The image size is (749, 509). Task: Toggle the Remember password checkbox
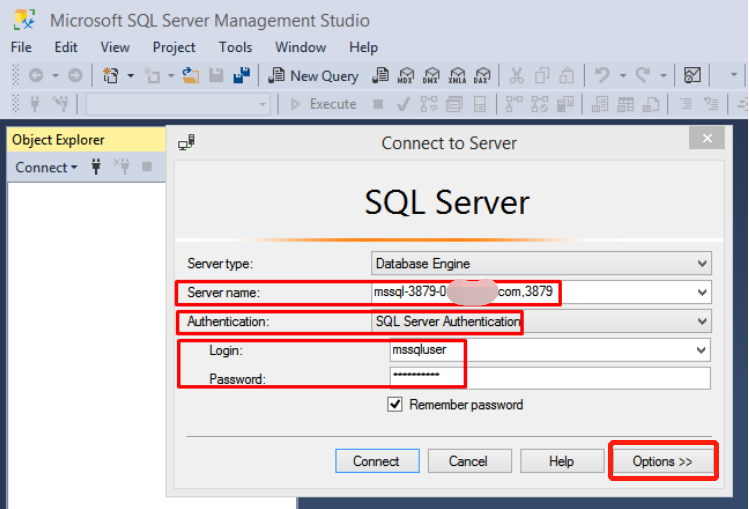(395, 405)
